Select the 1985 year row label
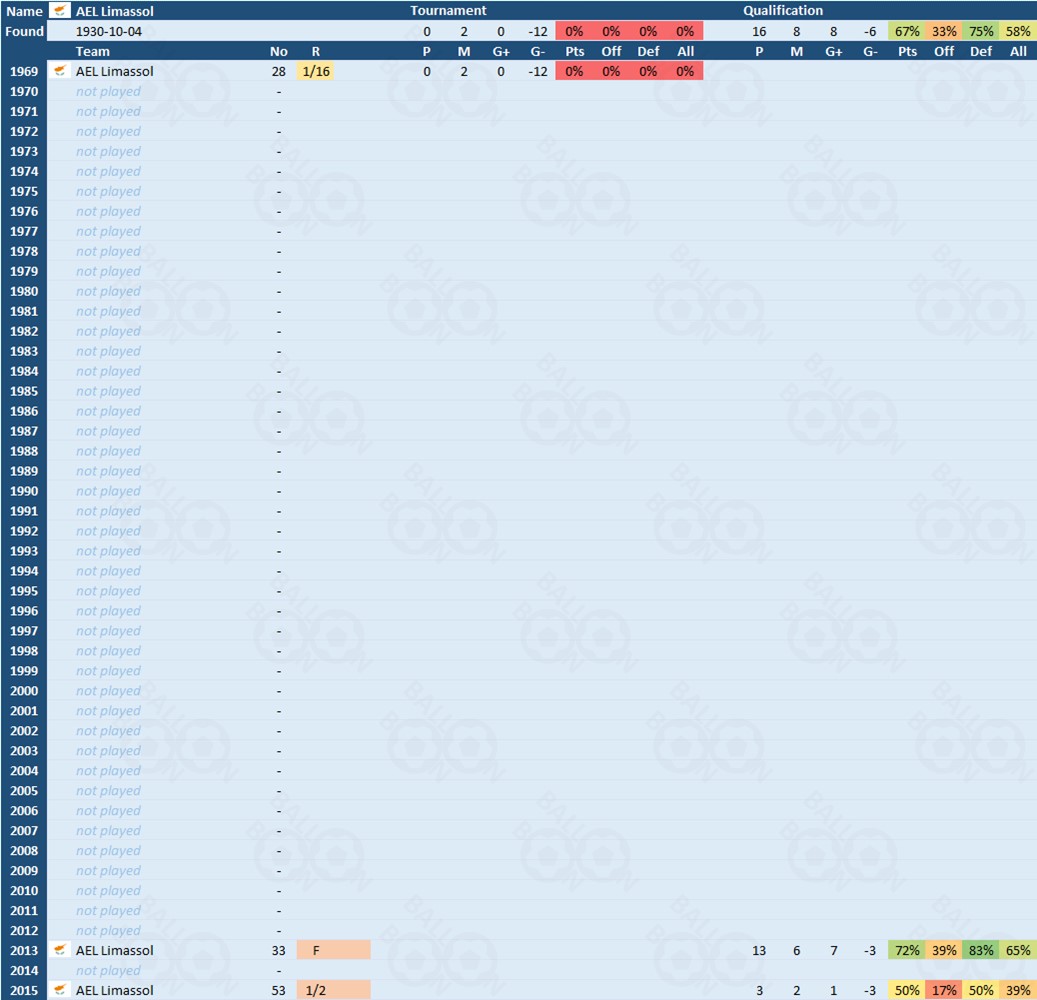The image size is (1037, 1000). tap(24, 391)
